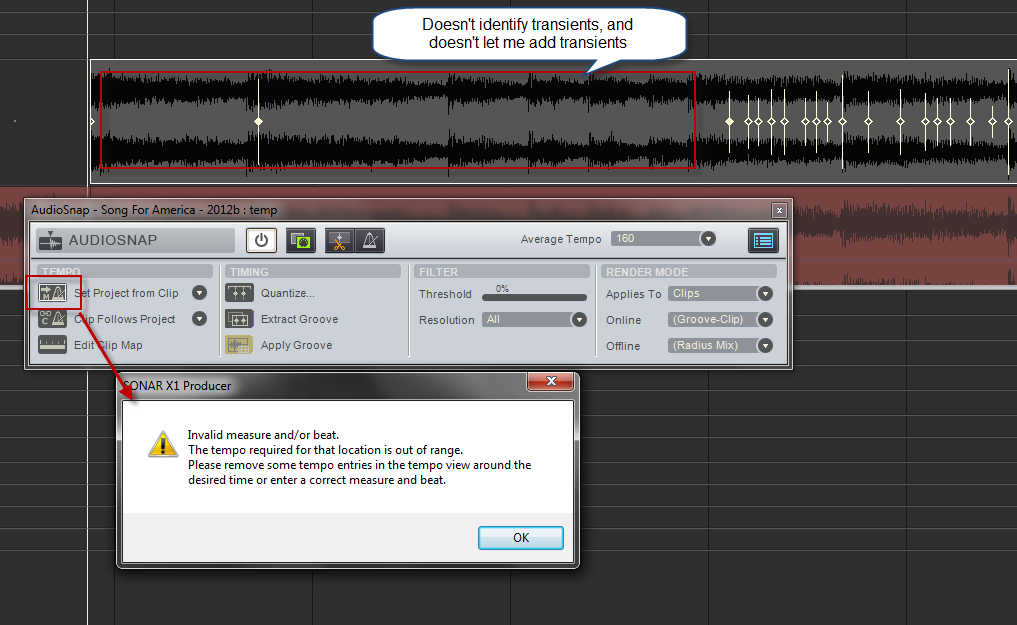Image resolution: width=1017 pixels, height=625 pixels.
Task: Click OK in the error dialog
Action: 520,537
